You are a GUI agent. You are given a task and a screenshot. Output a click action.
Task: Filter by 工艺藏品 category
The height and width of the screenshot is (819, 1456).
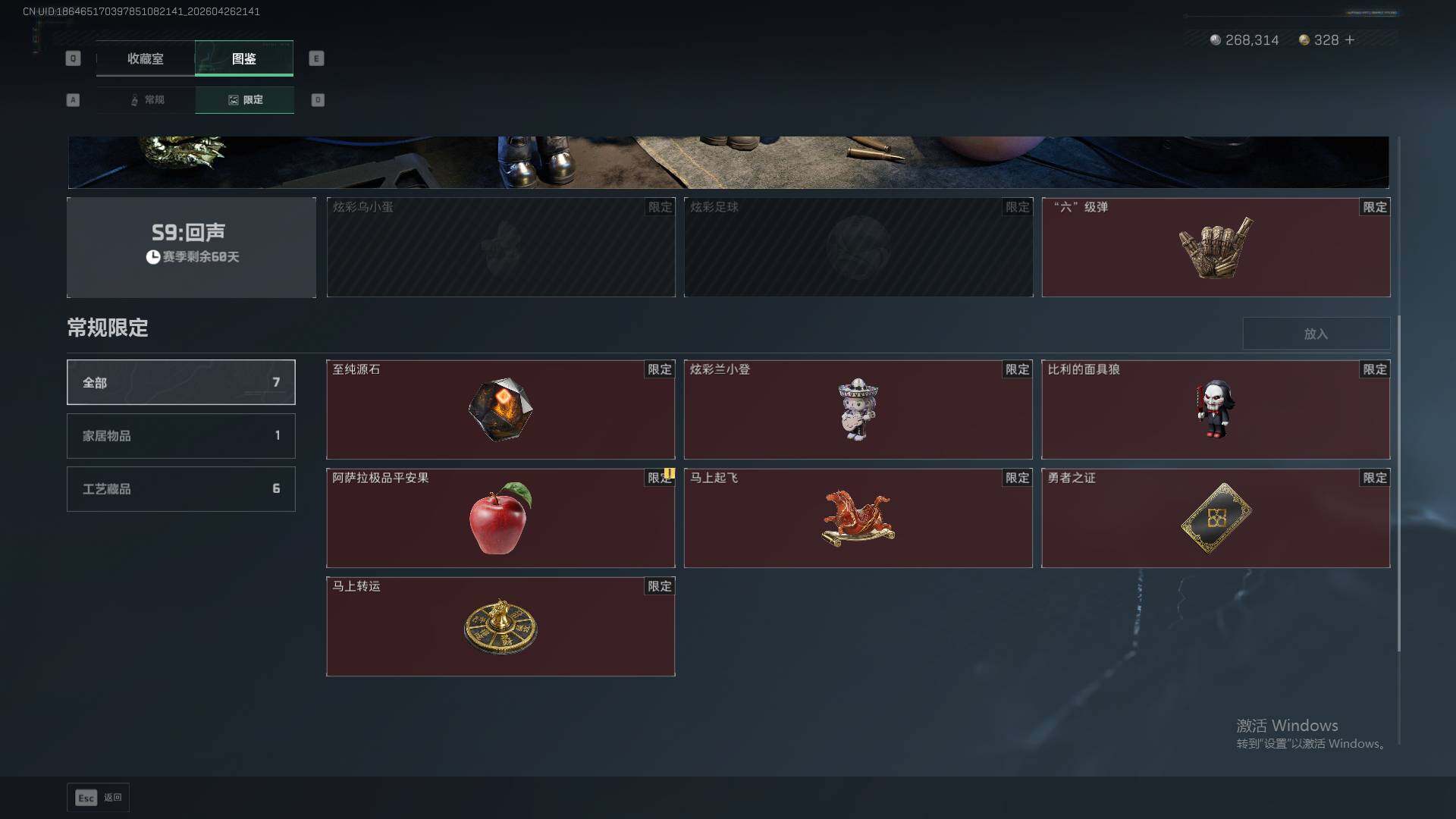[181, 488]
